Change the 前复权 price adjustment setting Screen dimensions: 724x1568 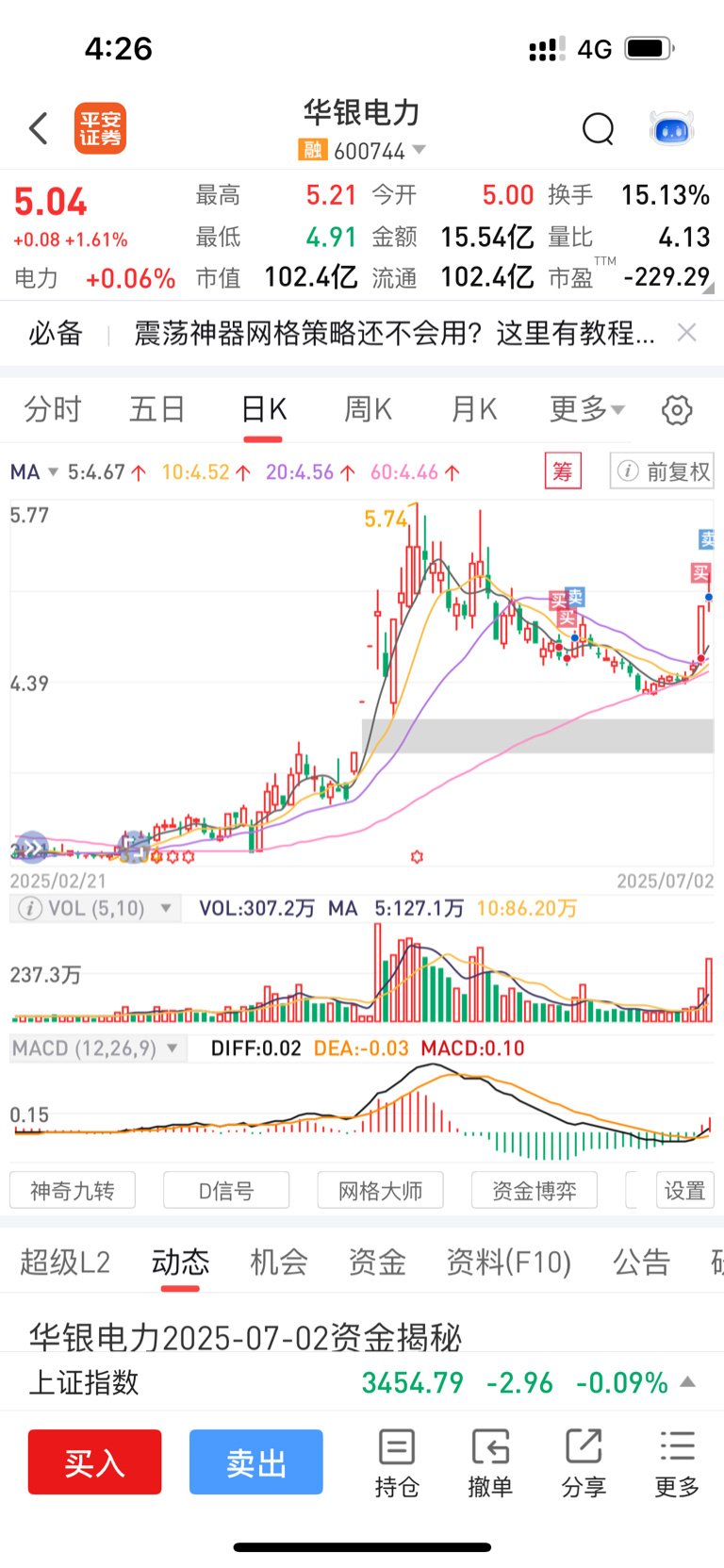coord(662,470)
